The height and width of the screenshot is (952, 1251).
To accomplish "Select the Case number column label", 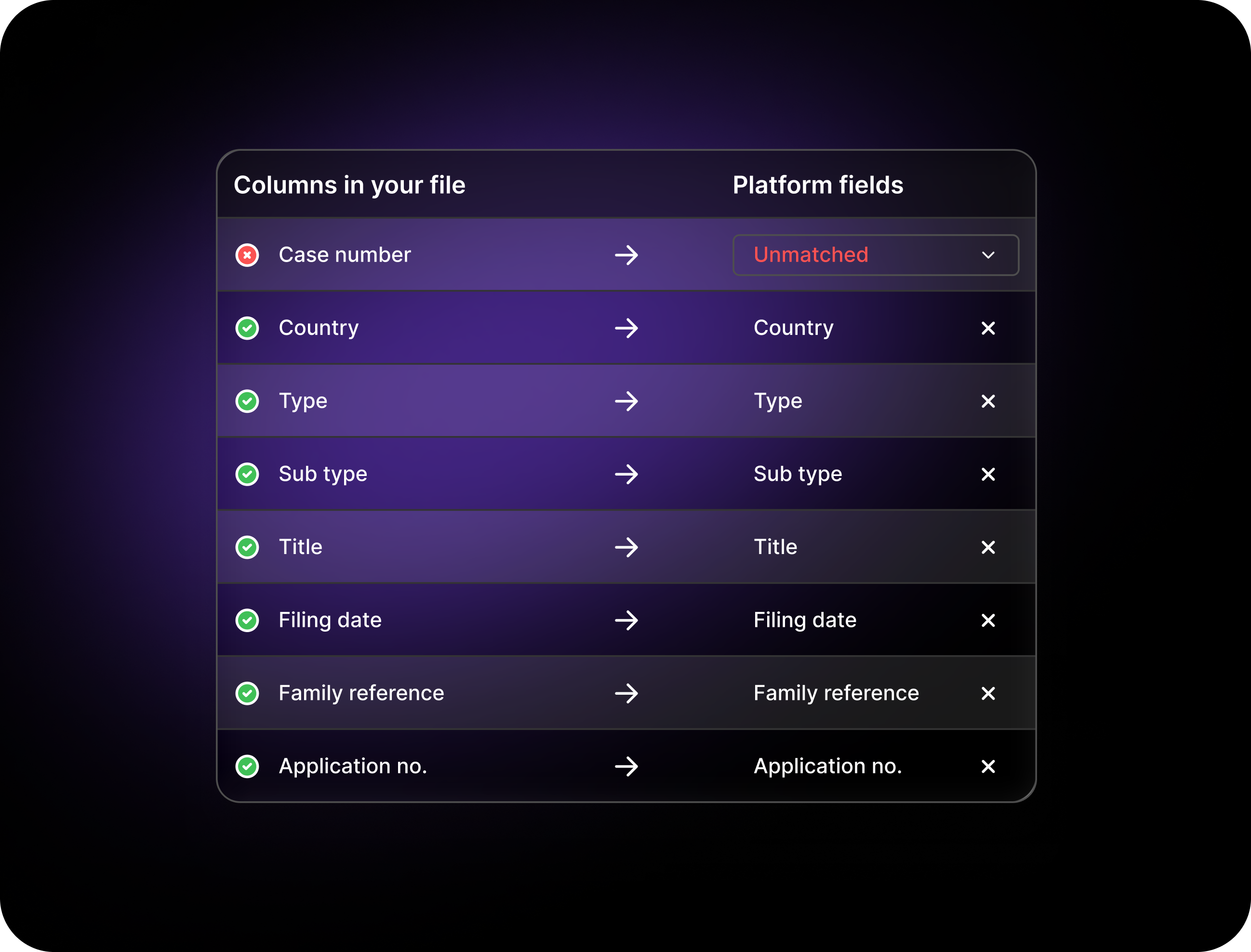I will point(345,255).
